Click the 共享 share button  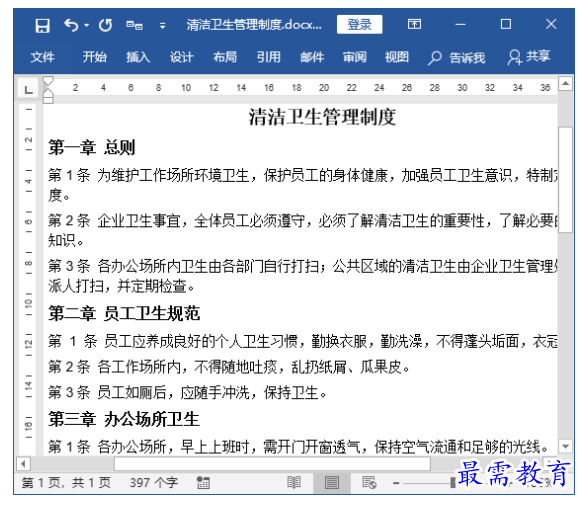tap(529, 57)
